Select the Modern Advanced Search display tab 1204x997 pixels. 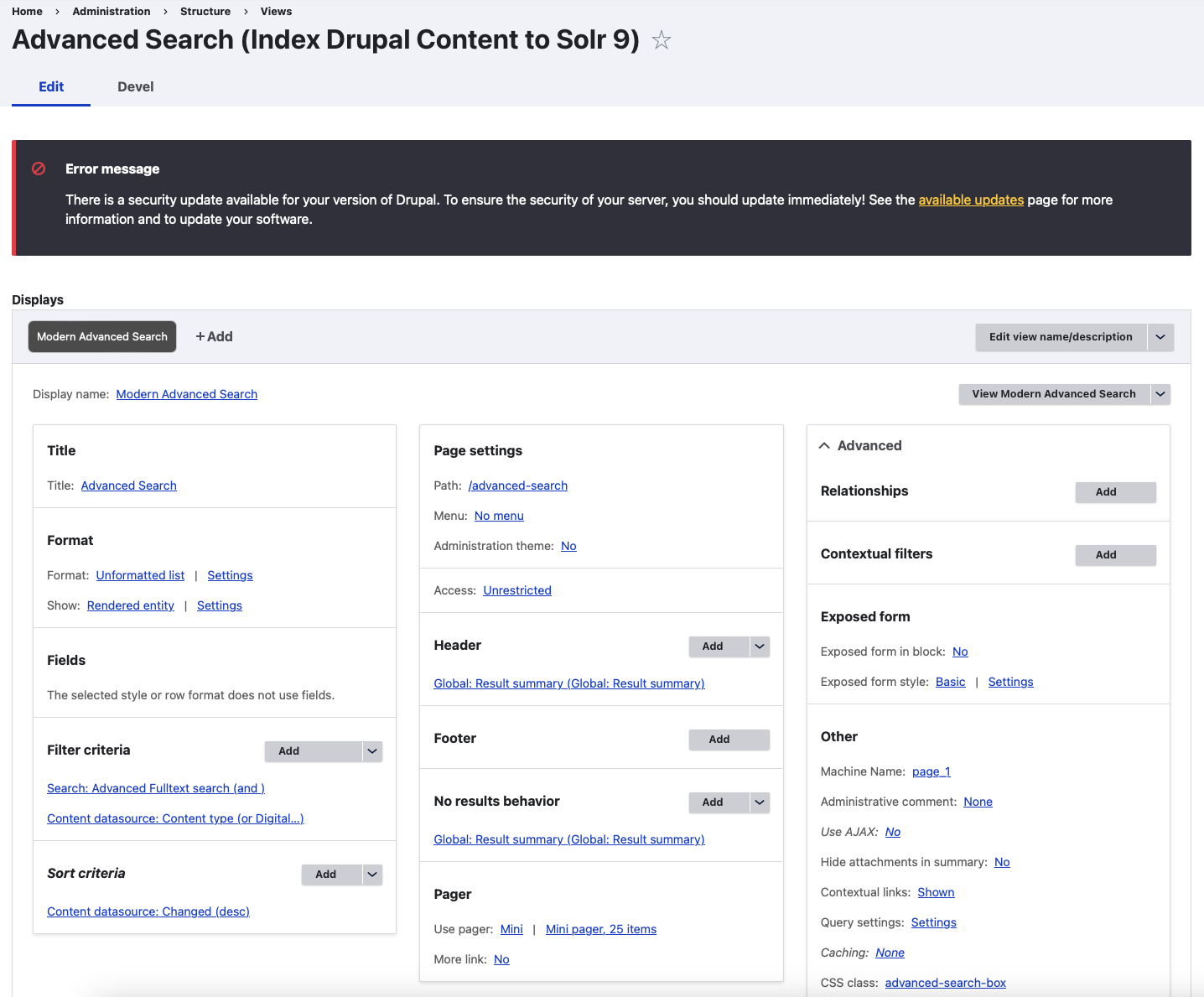tap(102, 337)
